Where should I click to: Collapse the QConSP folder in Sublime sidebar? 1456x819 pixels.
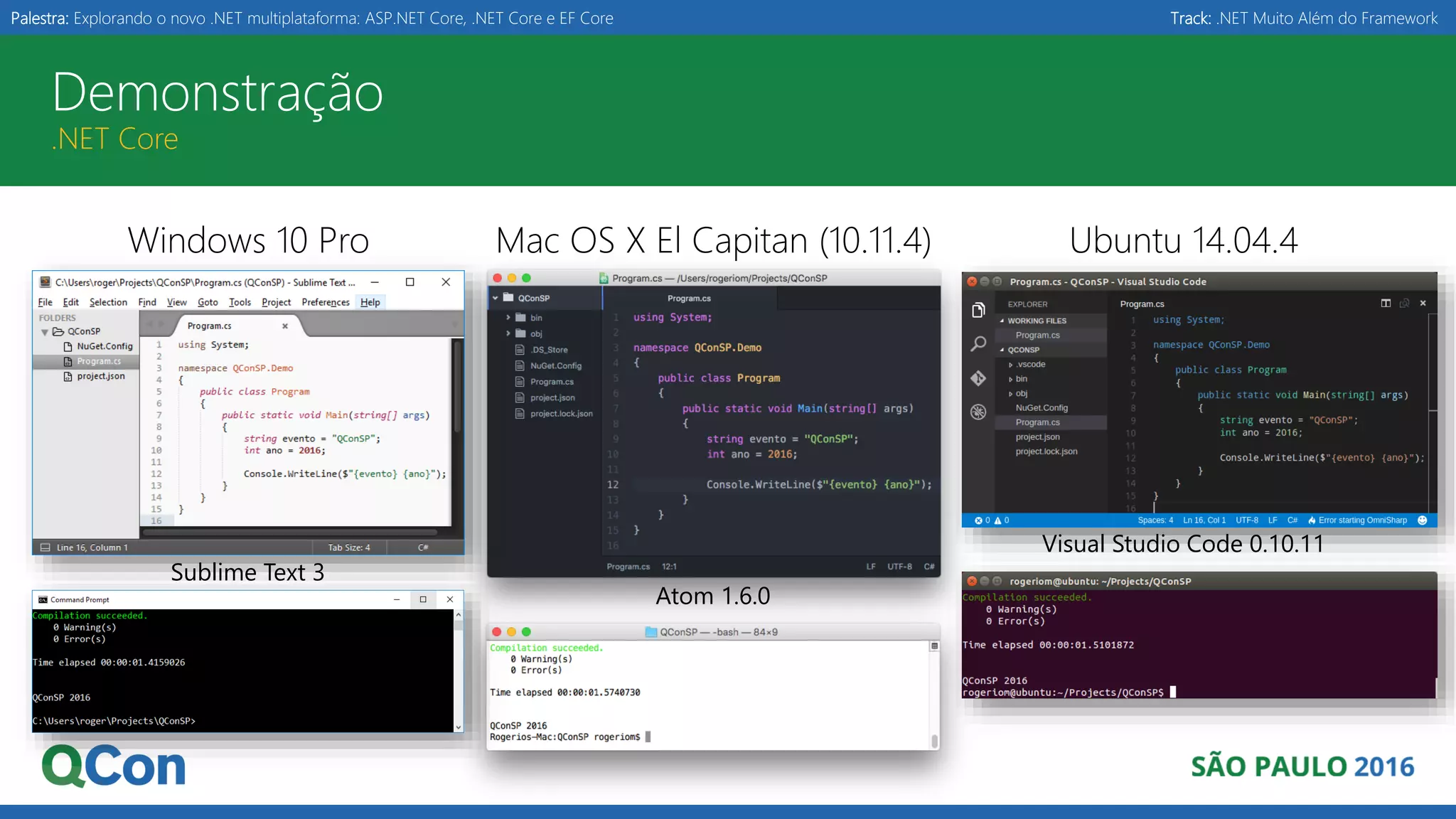pos(45,332)
